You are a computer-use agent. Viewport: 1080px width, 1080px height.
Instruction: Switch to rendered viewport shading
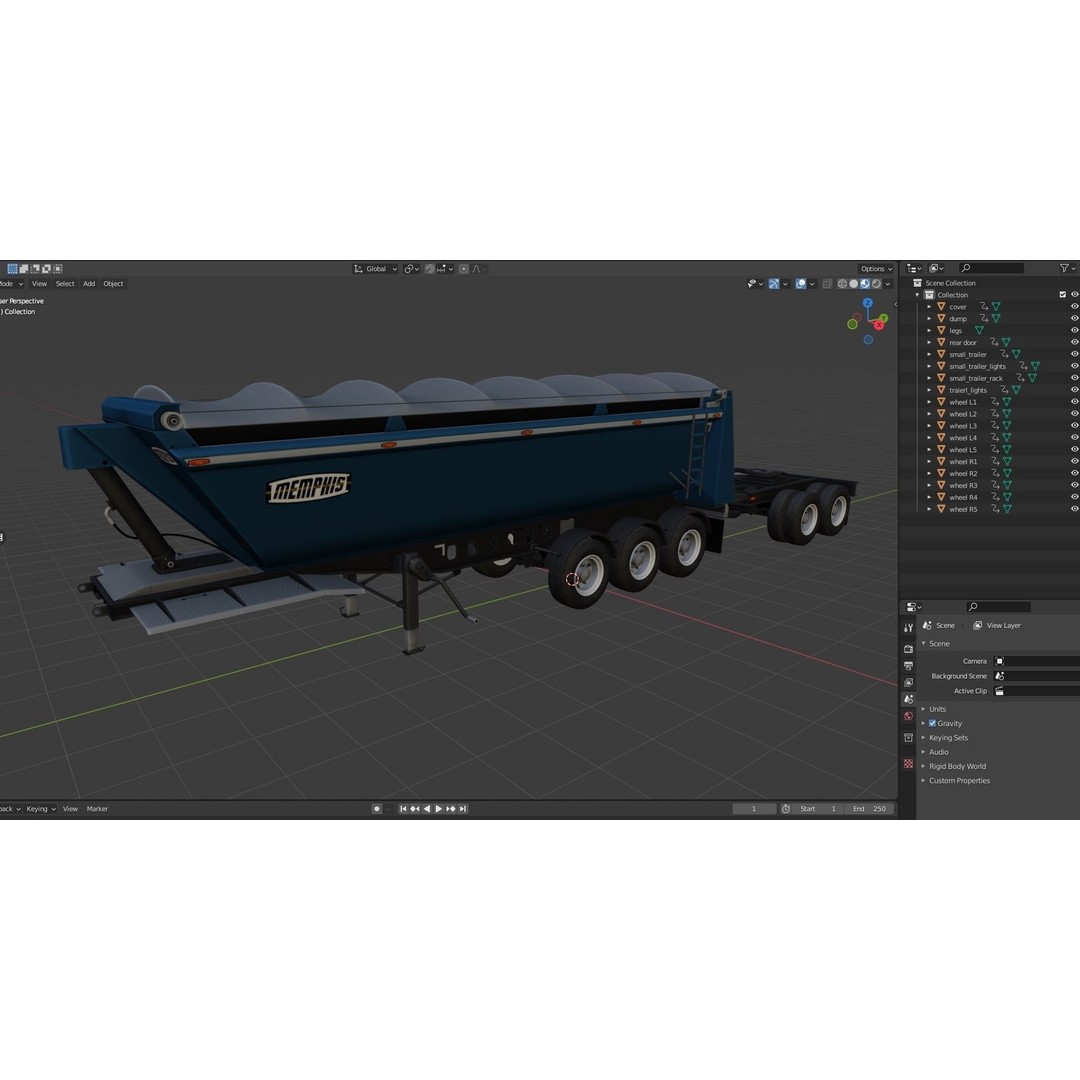click(877, 284)
